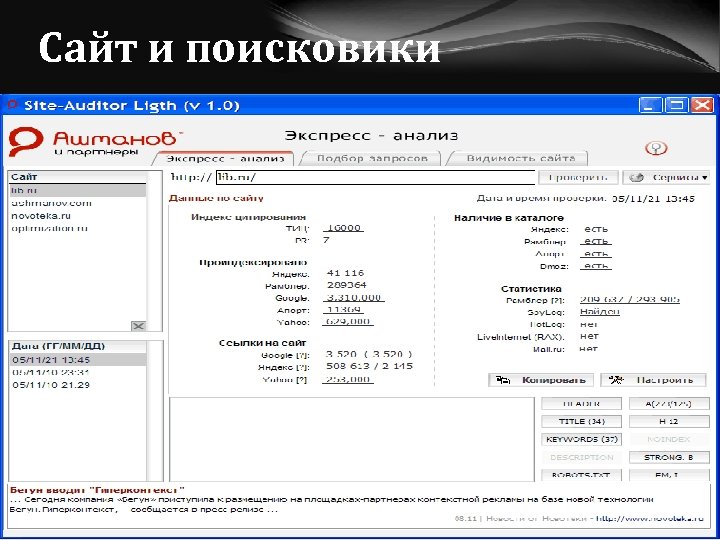Open SpyLog 'Найден' link
Screen dimensions: 720x540
[x=600, y=312]
